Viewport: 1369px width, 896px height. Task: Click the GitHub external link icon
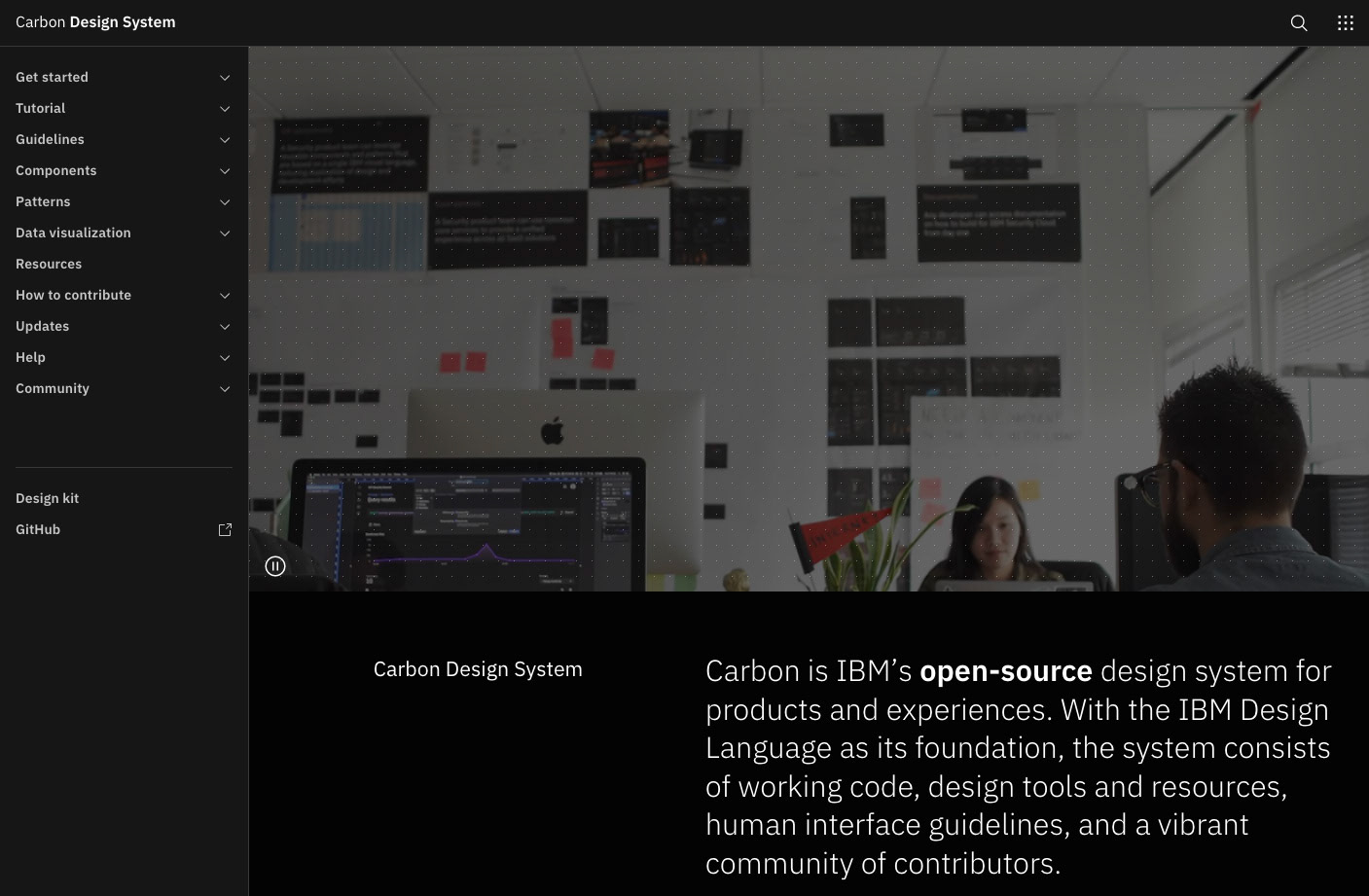coord(225,529)
